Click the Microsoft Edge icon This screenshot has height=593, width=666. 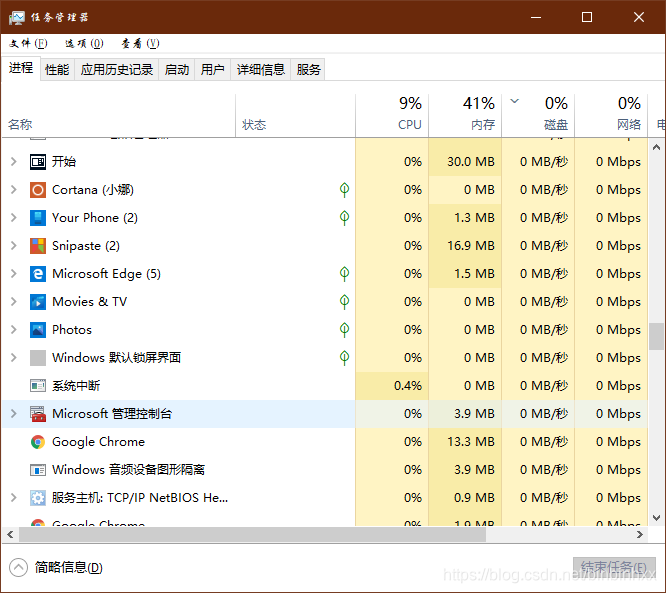38,274
